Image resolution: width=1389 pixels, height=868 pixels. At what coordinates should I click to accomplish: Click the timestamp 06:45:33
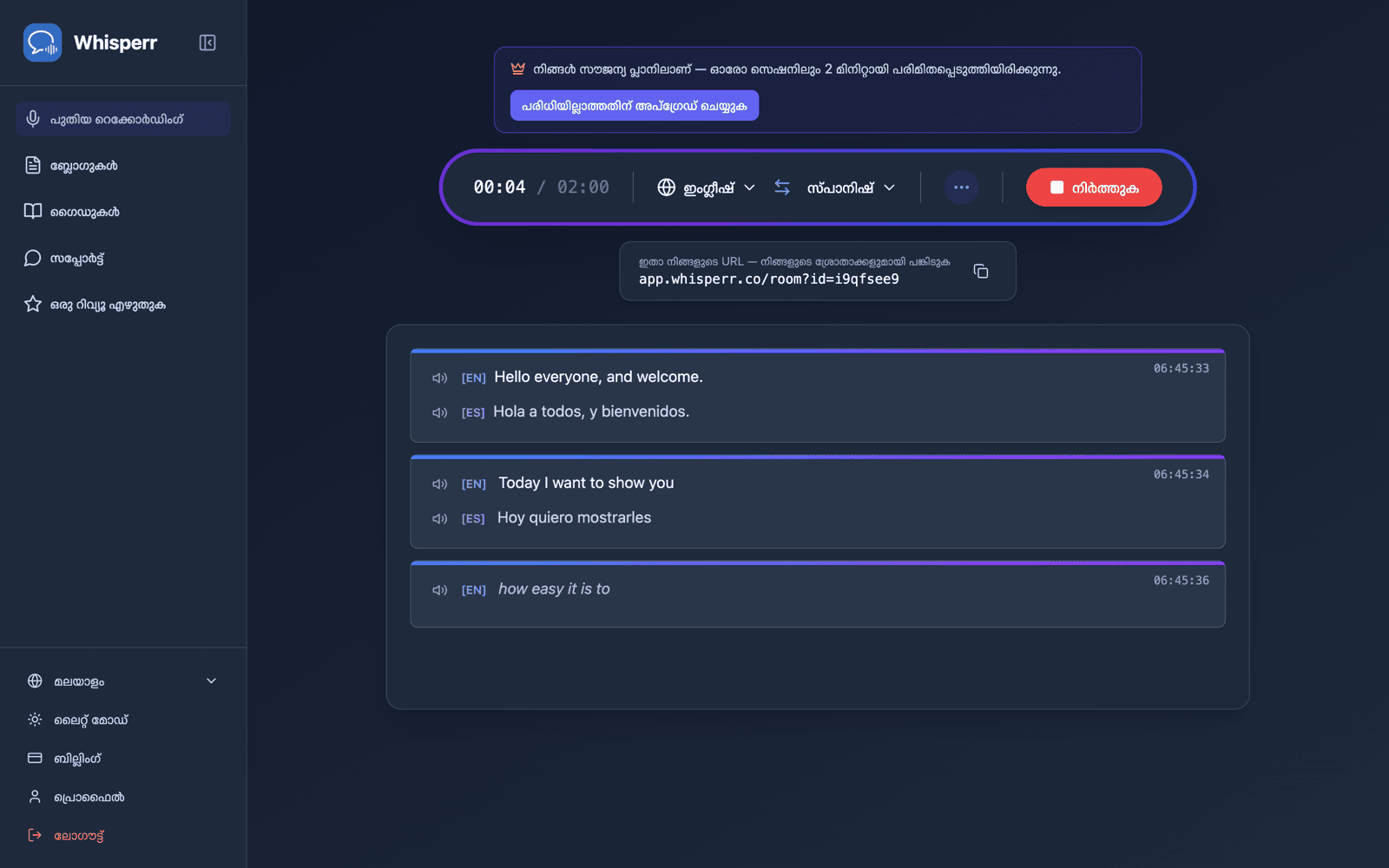point(1181,368)
